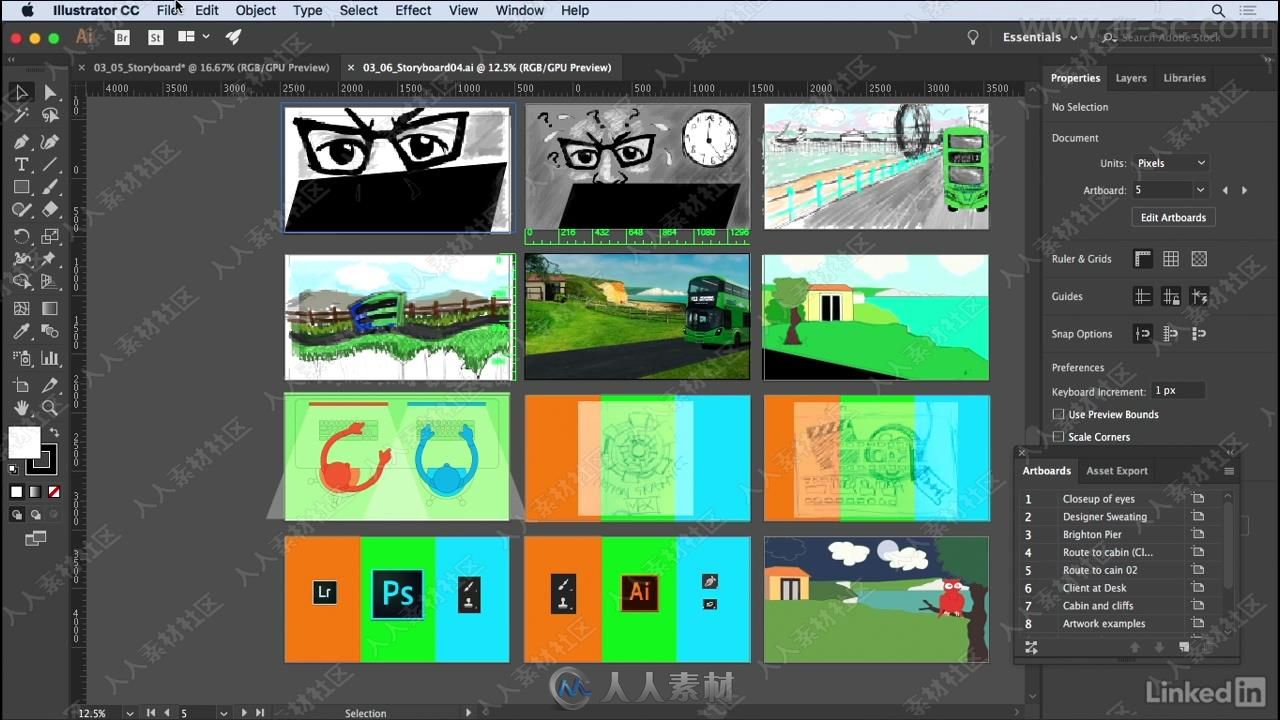Viewport: 1280px width, 720px height.
Task: Select the Rotate tool
Action: tap(21, 237)
